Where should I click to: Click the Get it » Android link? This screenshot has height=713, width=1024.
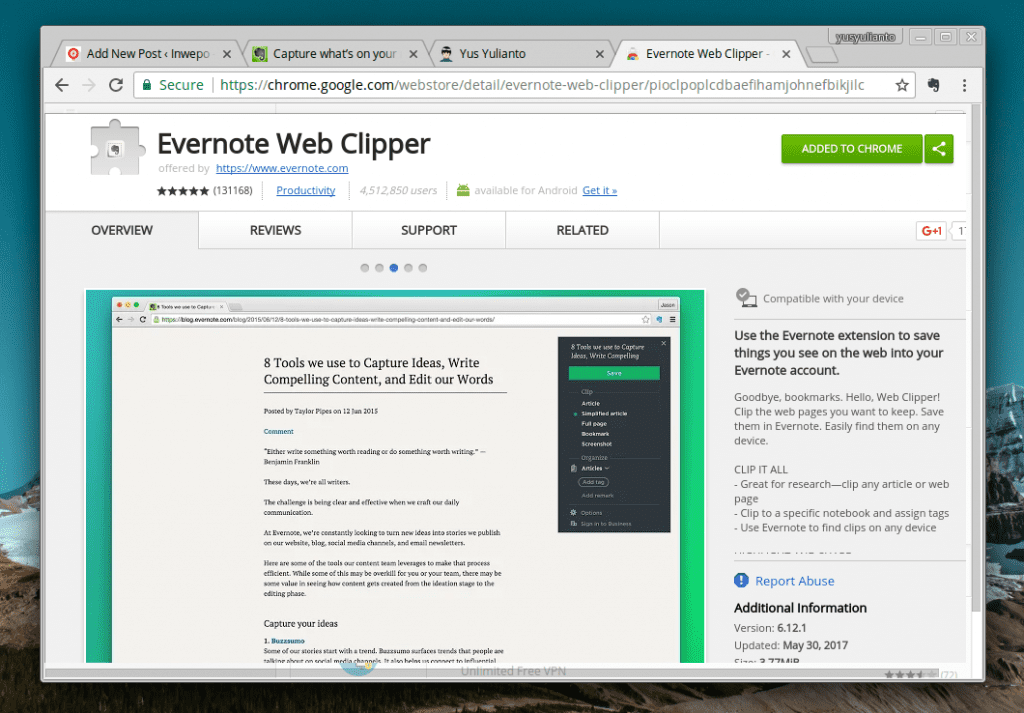point(600,190)
